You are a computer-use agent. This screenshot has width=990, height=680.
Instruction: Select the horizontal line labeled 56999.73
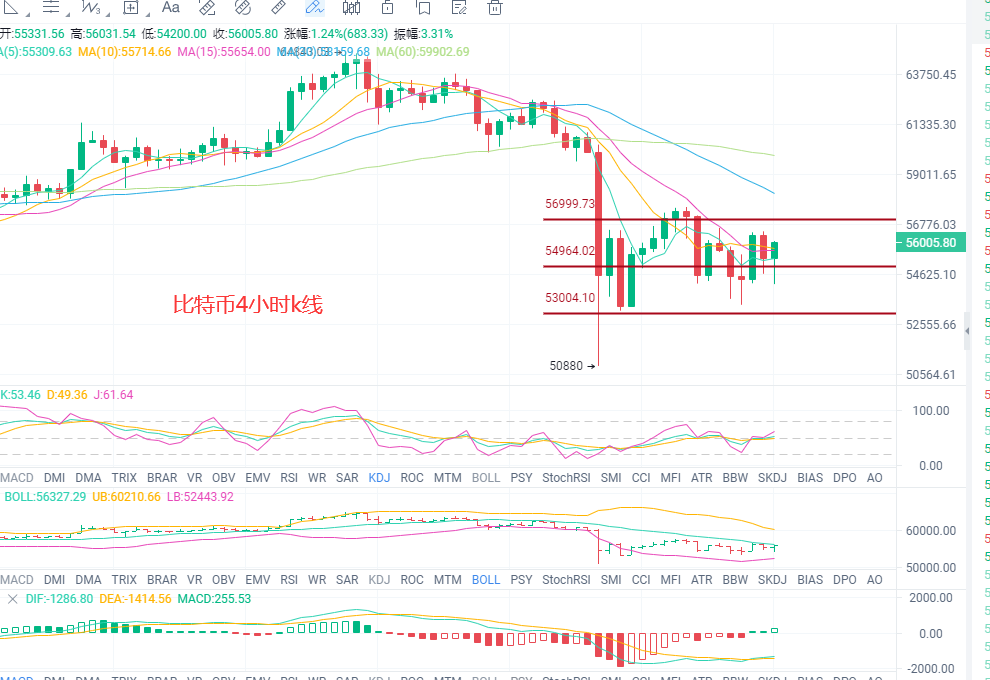click(720, 219)
